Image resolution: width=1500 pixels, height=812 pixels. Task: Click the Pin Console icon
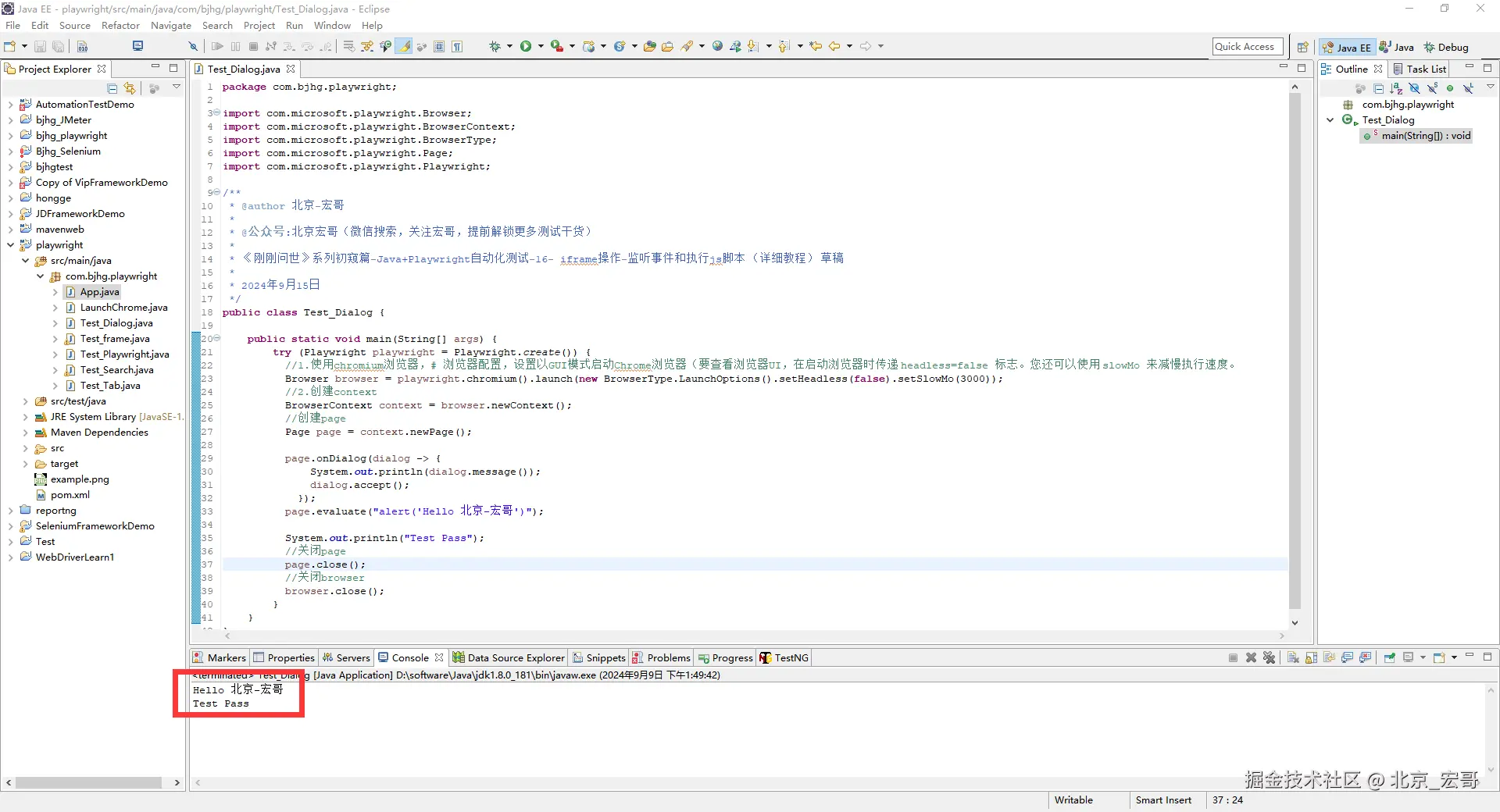pyautogui.click(x=1389, y=657)
